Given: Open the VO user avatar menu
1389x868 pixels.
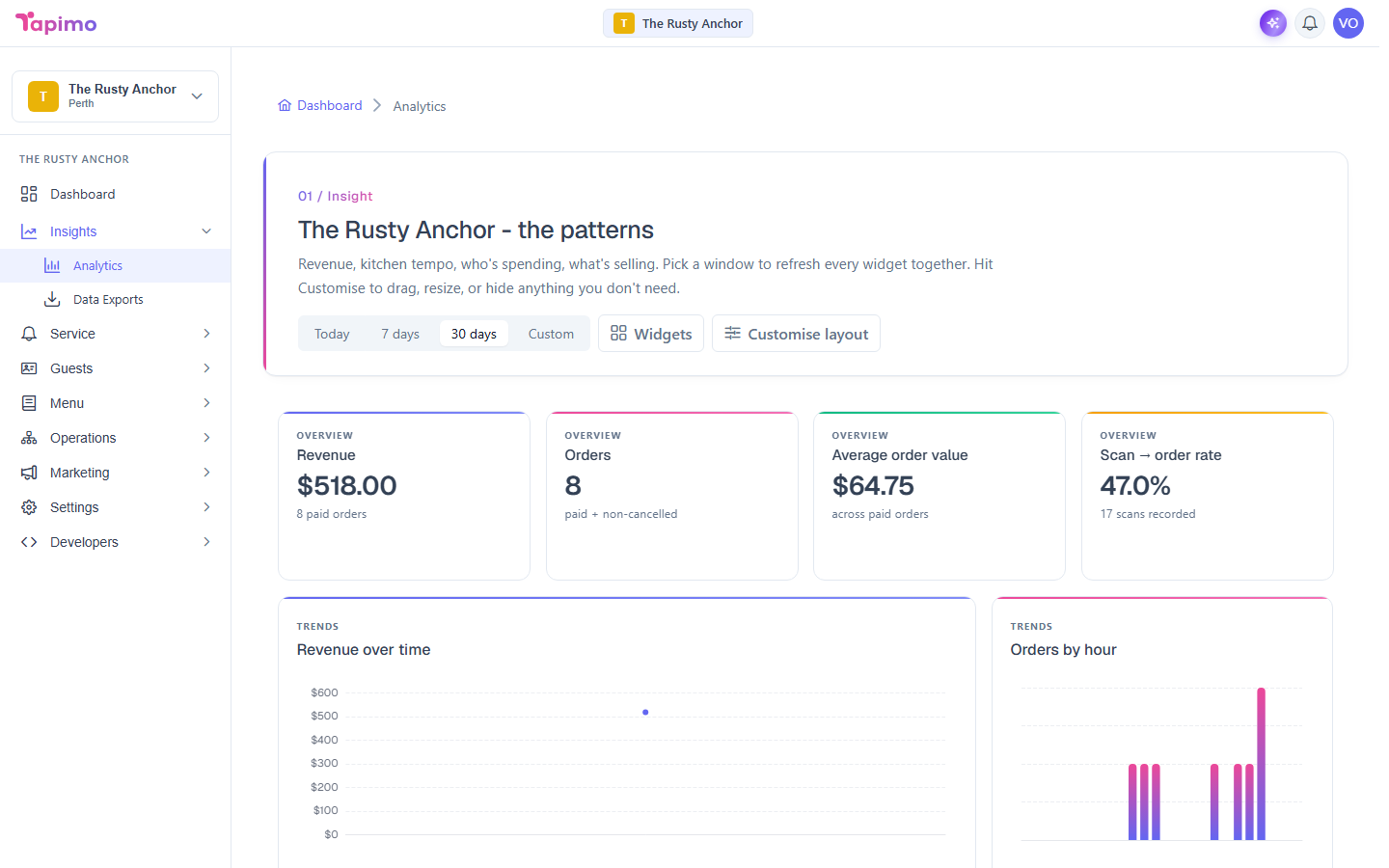Looking at the screenshot, I should pyautogui.click(x=1348, y=23).
